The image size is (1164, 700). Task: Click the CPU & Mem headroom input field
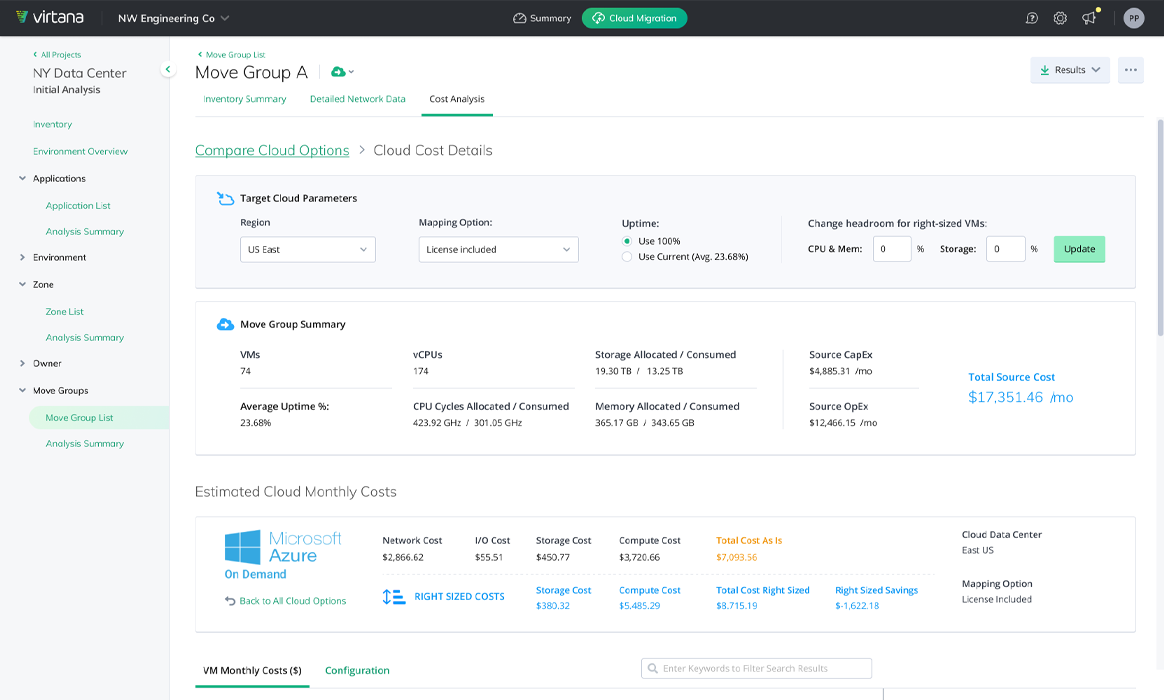pyautogui.click(x=892, y=249)
